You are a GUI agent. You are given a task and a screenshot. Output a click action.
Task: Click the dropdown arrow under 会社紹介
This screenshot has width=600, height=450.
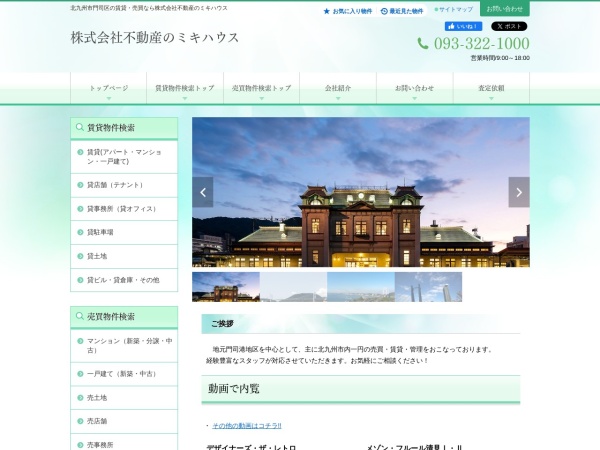click(x=338, y=99)
